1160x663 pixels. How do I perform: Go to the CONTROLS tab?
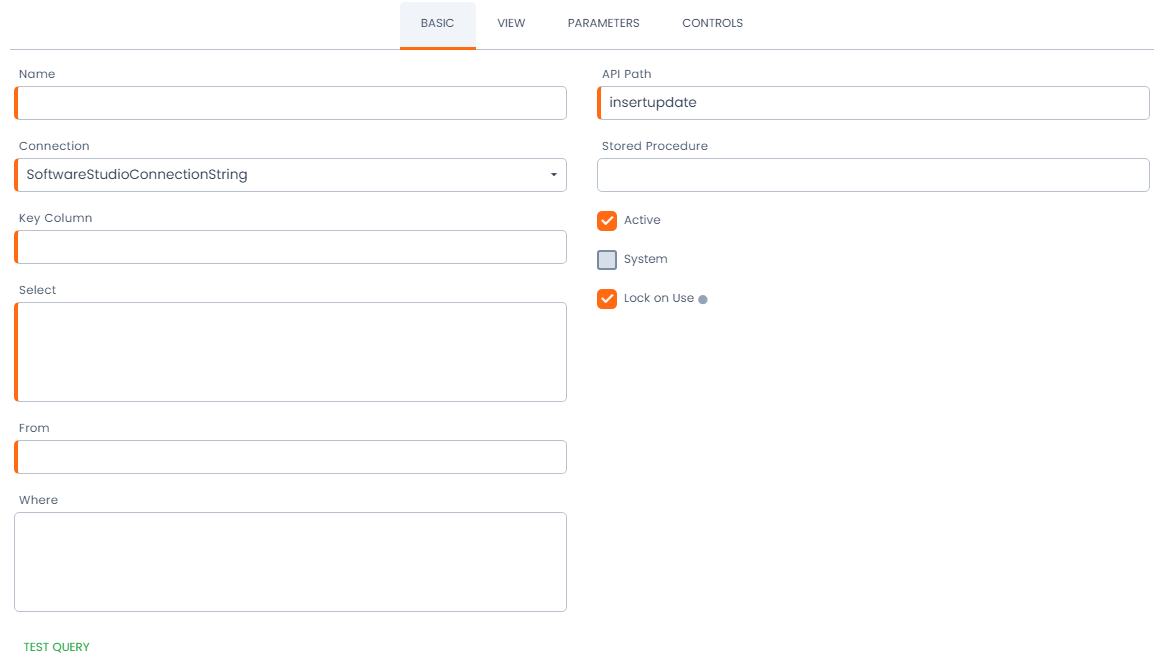coord(712,23)
